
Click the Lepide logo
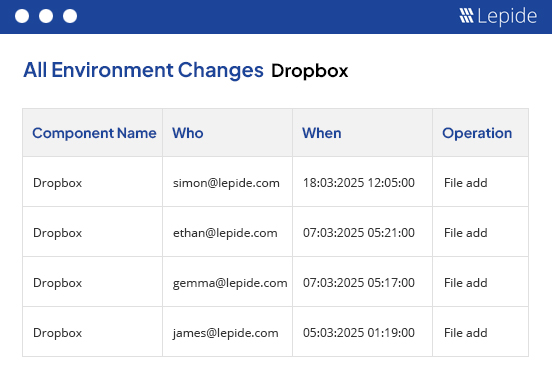498,16
